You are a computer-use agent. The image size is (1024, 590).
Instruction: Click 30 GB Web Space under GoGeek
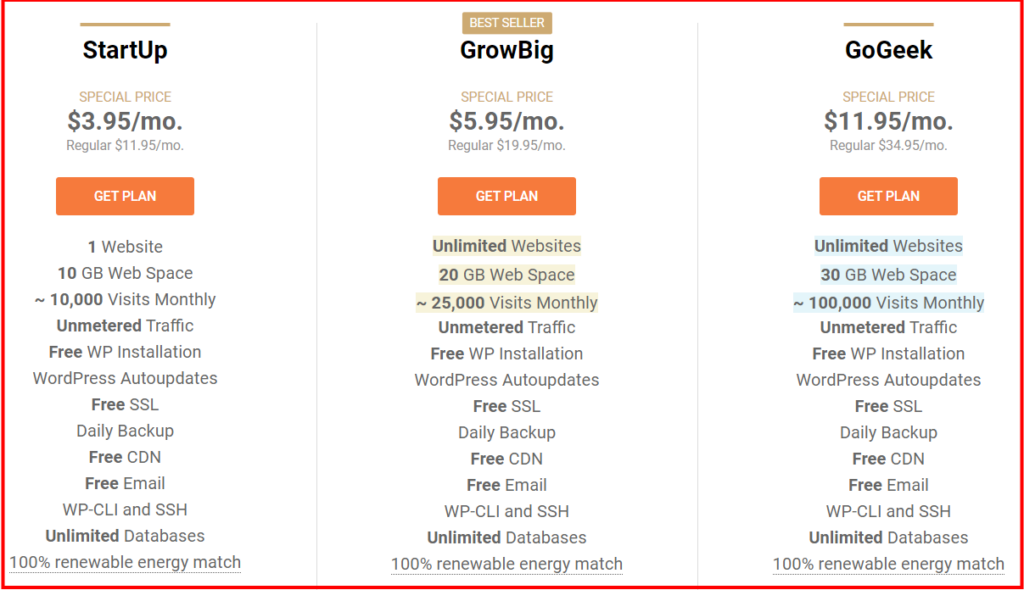[888, 272]
